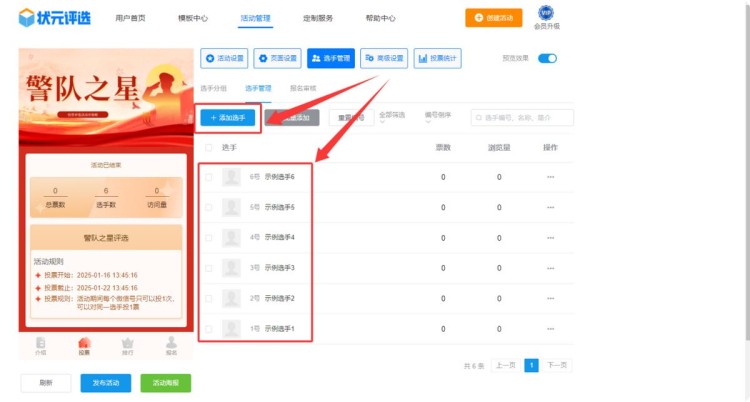
Task: Focus the 选手编号 search field
Action: pos(523,118)
